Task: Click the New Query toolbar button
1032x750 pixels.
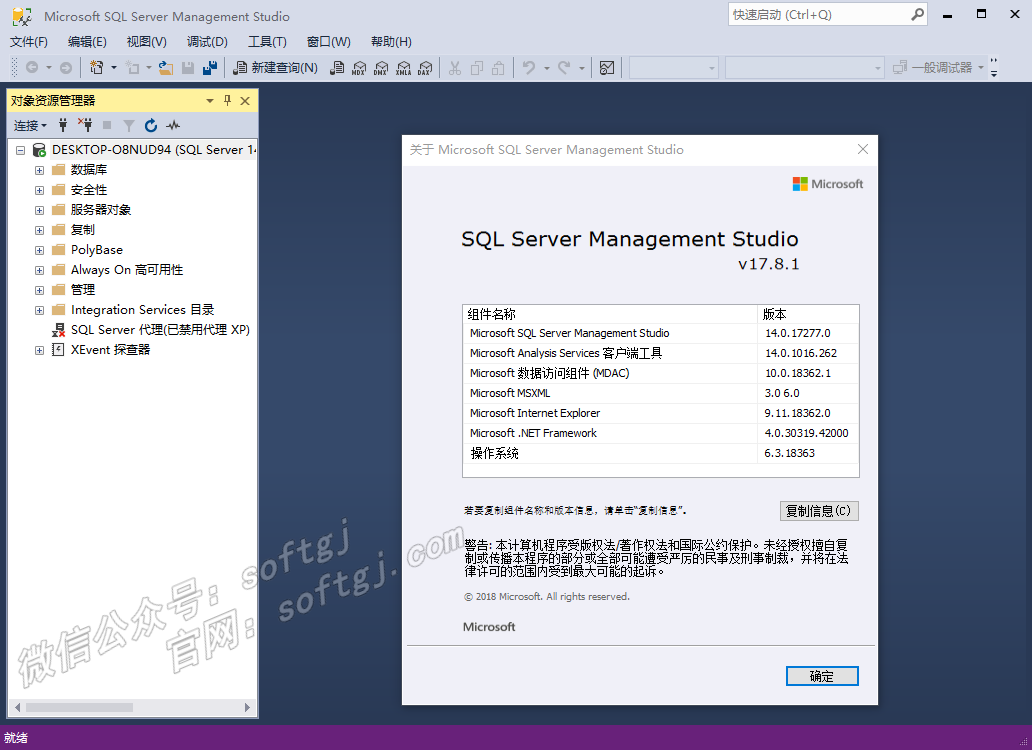Action: (275, 67)
